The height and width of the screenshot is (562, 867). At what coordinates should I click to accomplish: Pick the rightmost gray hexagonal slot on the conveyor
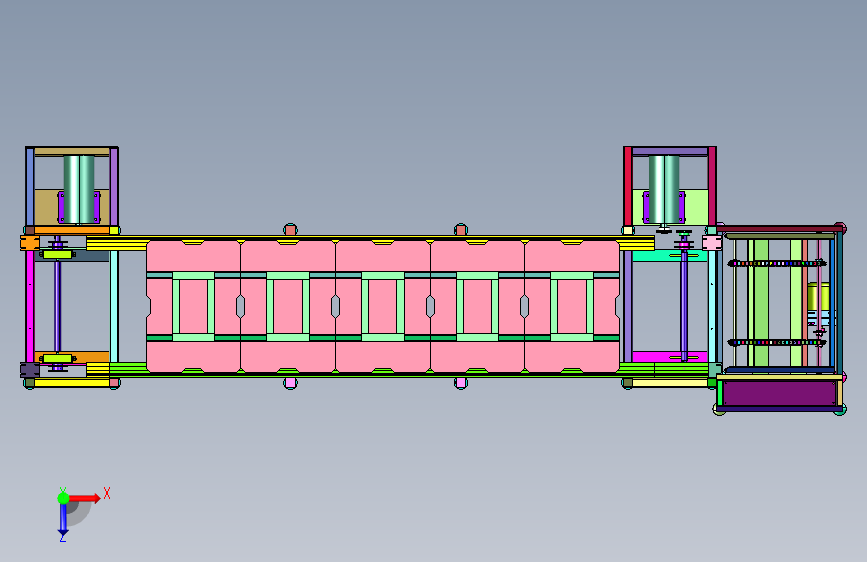[525, 306]
